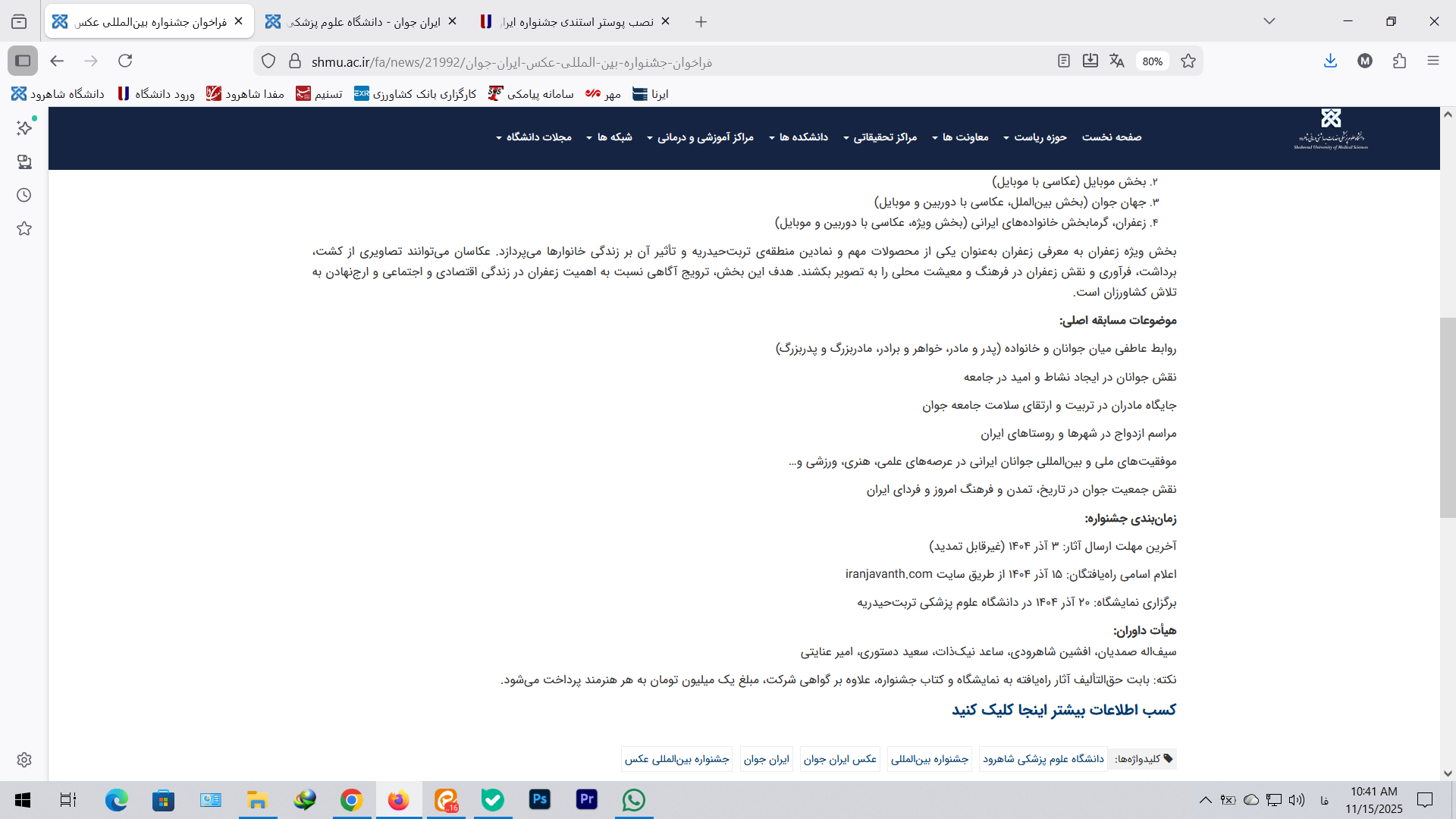The width and height of the screenshot is (1456, 819).
Task: Open sidebar settings gear icon
Action: [24, 759]
